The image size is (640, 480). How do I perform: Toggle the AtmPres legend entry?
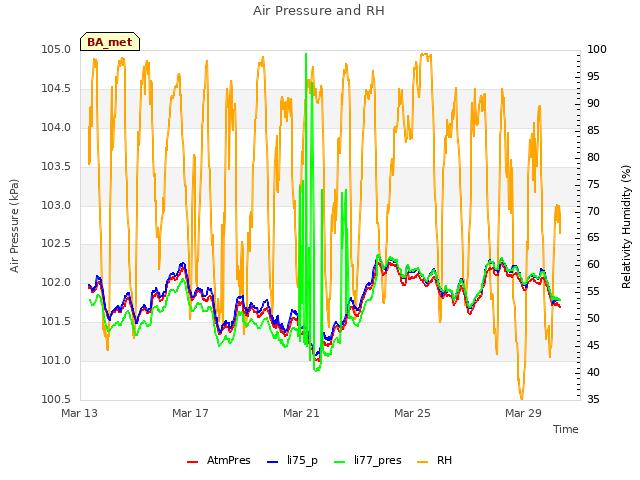tap(219, 460)
